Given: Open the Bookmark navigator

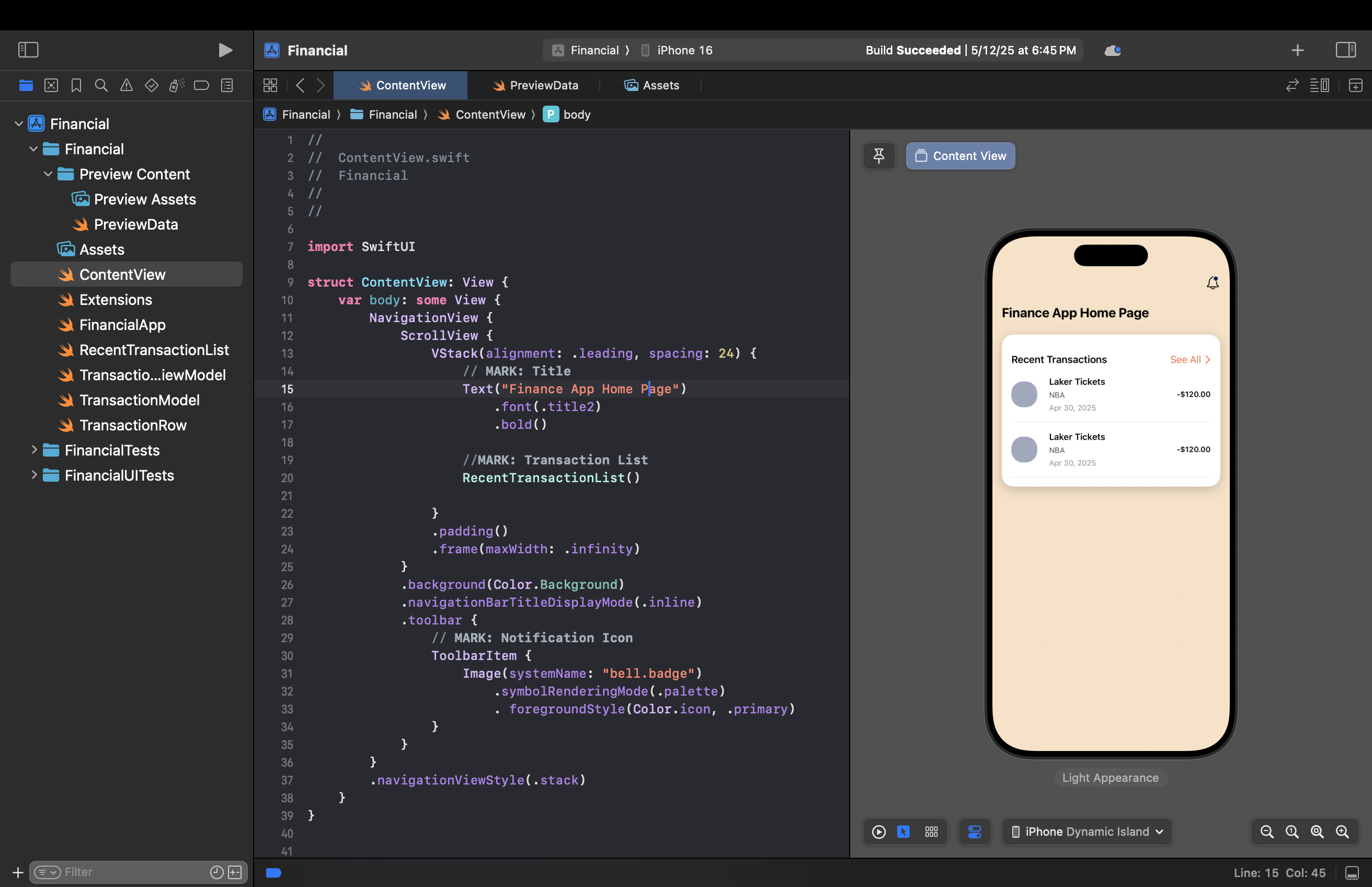Looking at the screenshot, I should click(76, 85).
